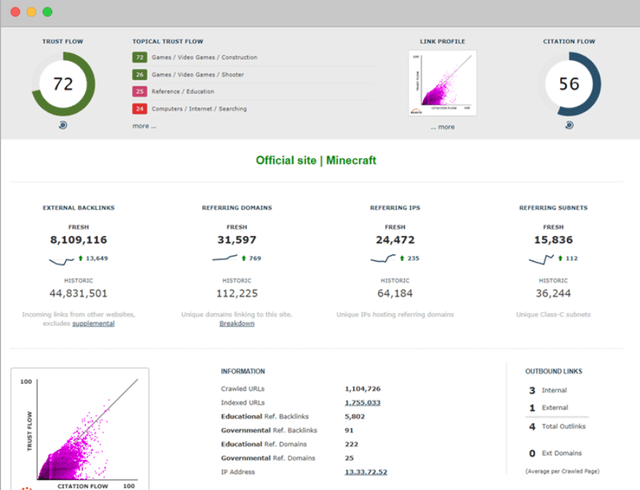Click fresh referring IPs value 24,472

395,240
